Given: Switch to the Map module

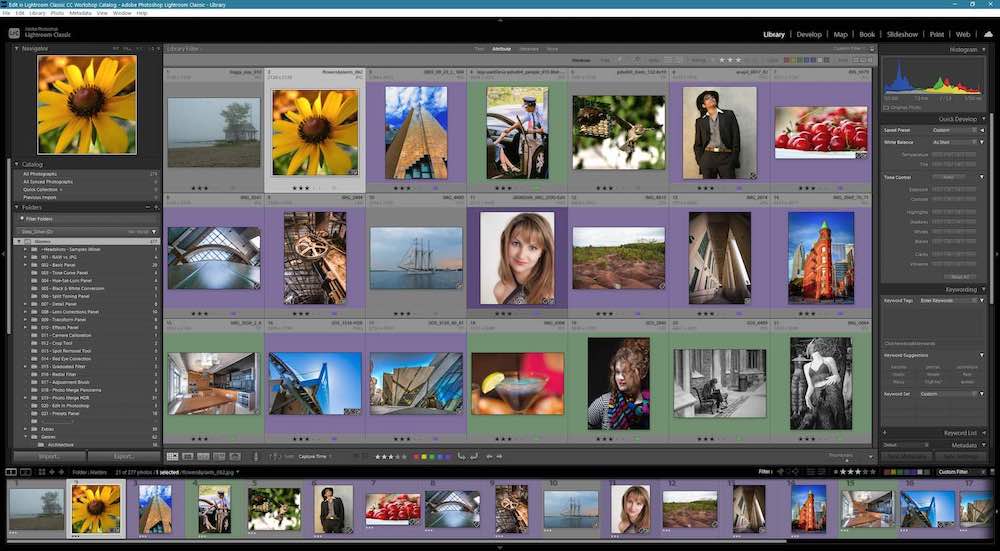Looking at the screenshot, I should [x=840, y=34].
